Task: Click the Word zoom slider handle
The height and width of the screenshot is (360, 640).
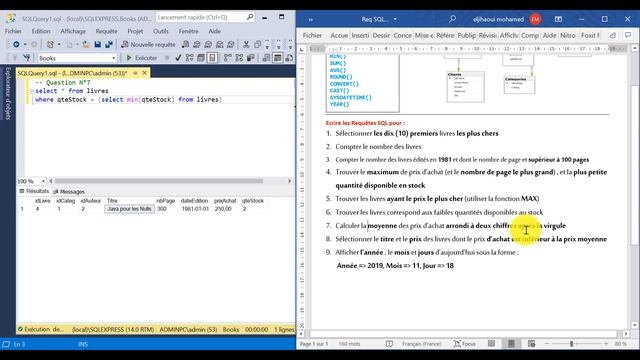Action: [571, 344]
